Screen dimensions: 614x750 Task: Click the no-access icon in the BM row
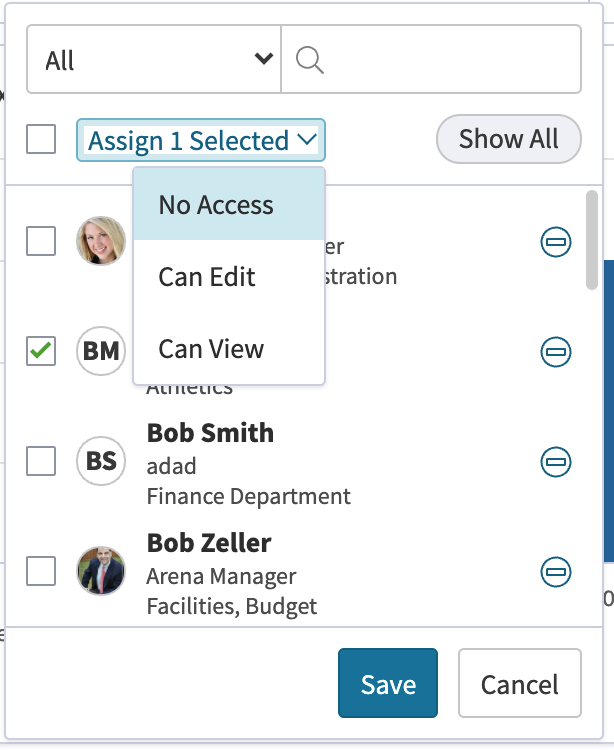(x=556, y=352)
